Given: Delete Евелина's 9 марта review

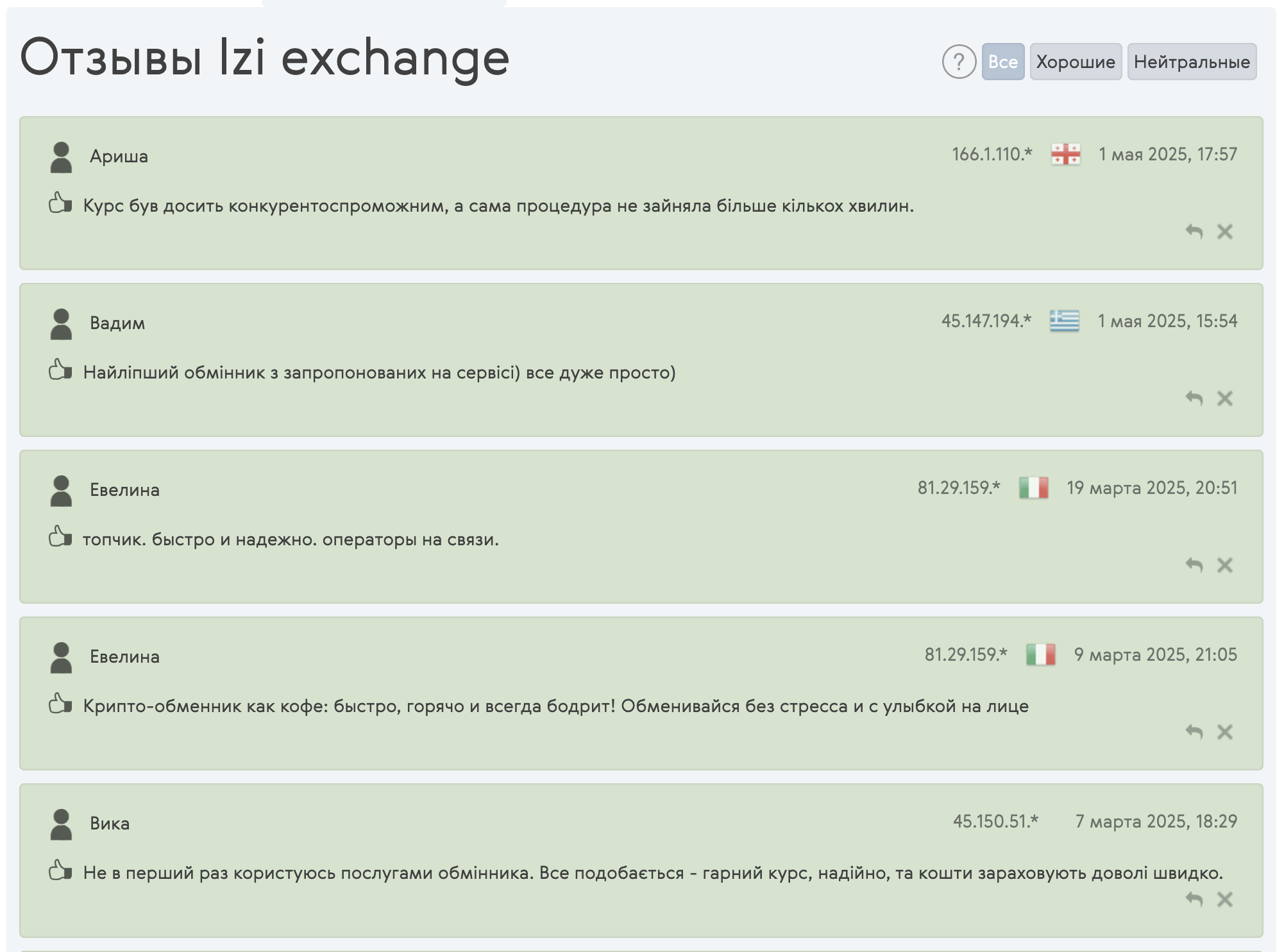Looking at the screenshot, I should tap(1224, 732).
